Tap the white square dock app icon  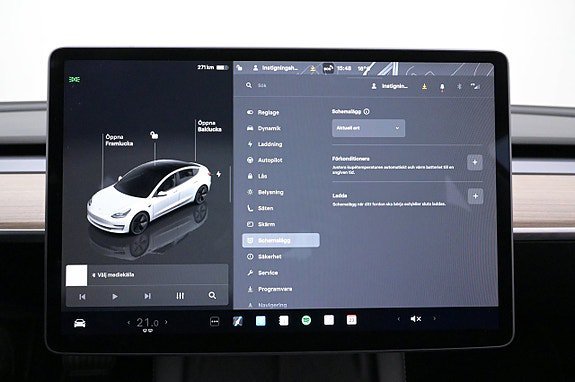(329, 320)
